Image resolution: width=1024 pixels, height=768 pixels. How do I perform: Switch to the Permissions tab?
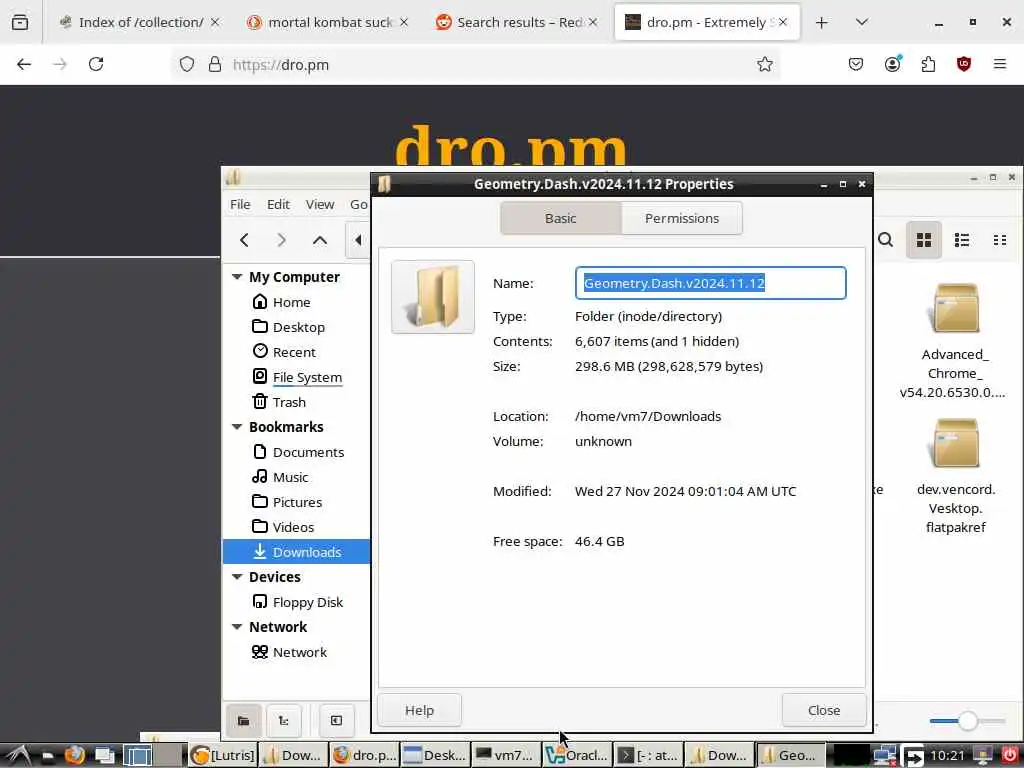coord(681,218)
